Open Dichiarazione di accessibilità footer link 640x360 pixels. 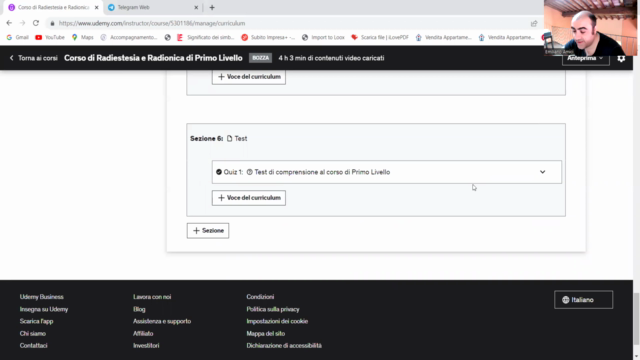284,345
